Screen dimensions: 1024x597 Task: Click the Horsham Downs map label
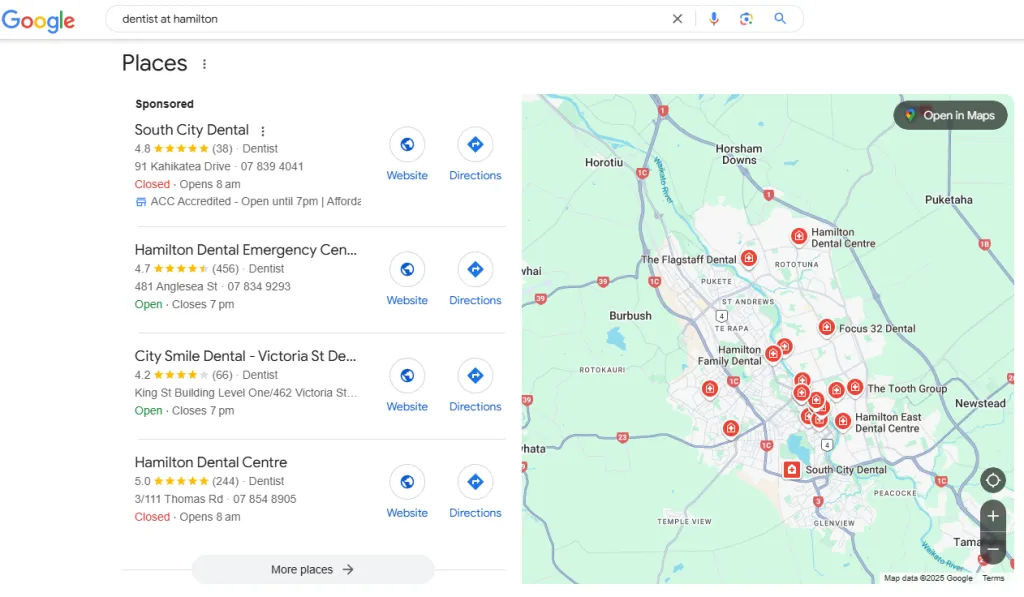(739, 154)
